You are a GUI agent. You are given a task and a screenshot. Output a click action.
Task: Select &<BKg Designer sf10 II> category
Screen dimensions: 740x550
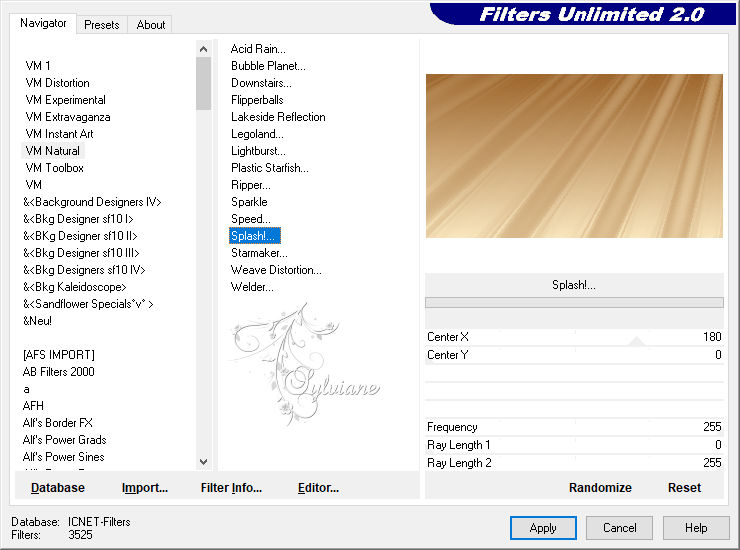pyautogui.click(x=80, y=236)
